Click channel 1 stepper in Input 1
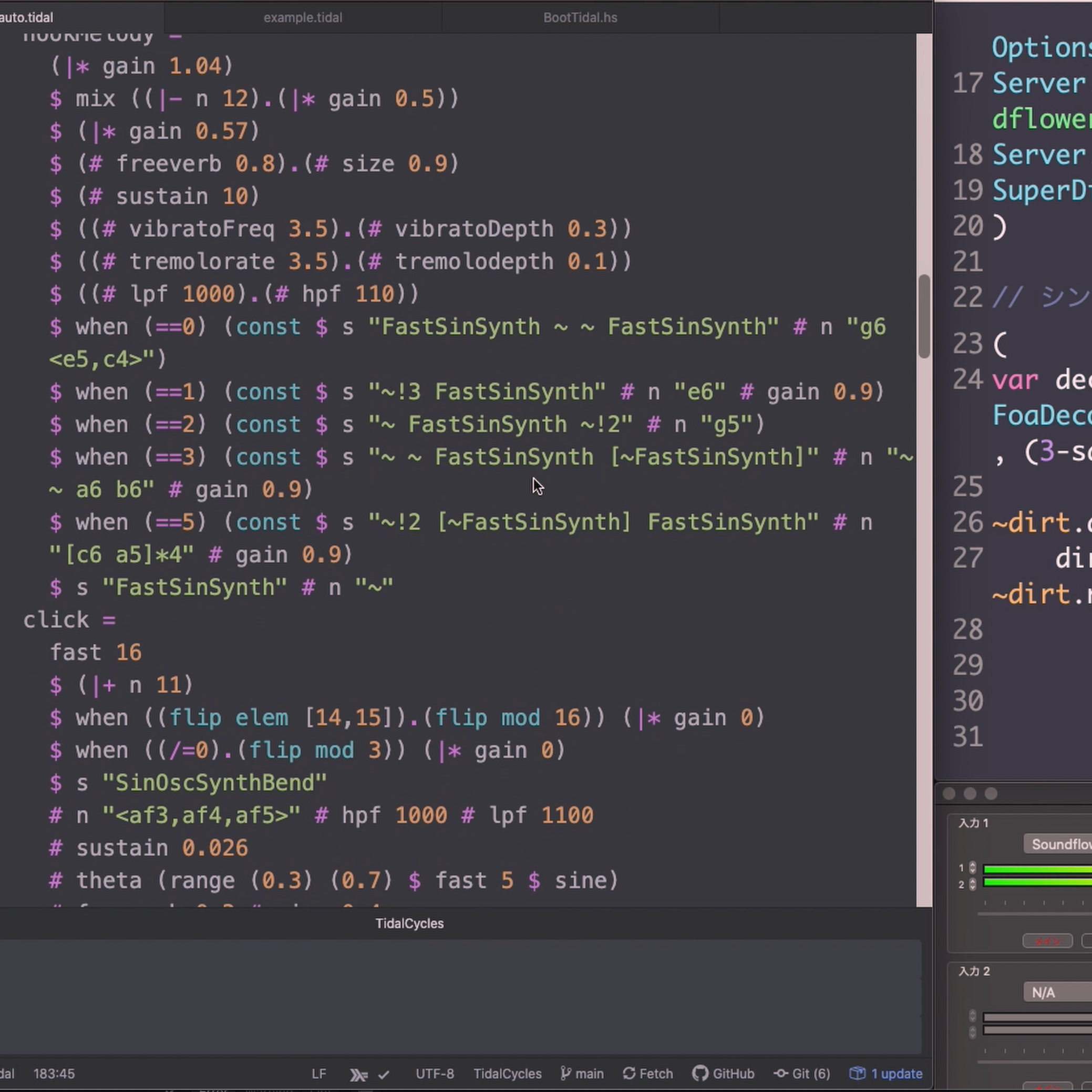The image size is (1092, 1092). [972, 868]
